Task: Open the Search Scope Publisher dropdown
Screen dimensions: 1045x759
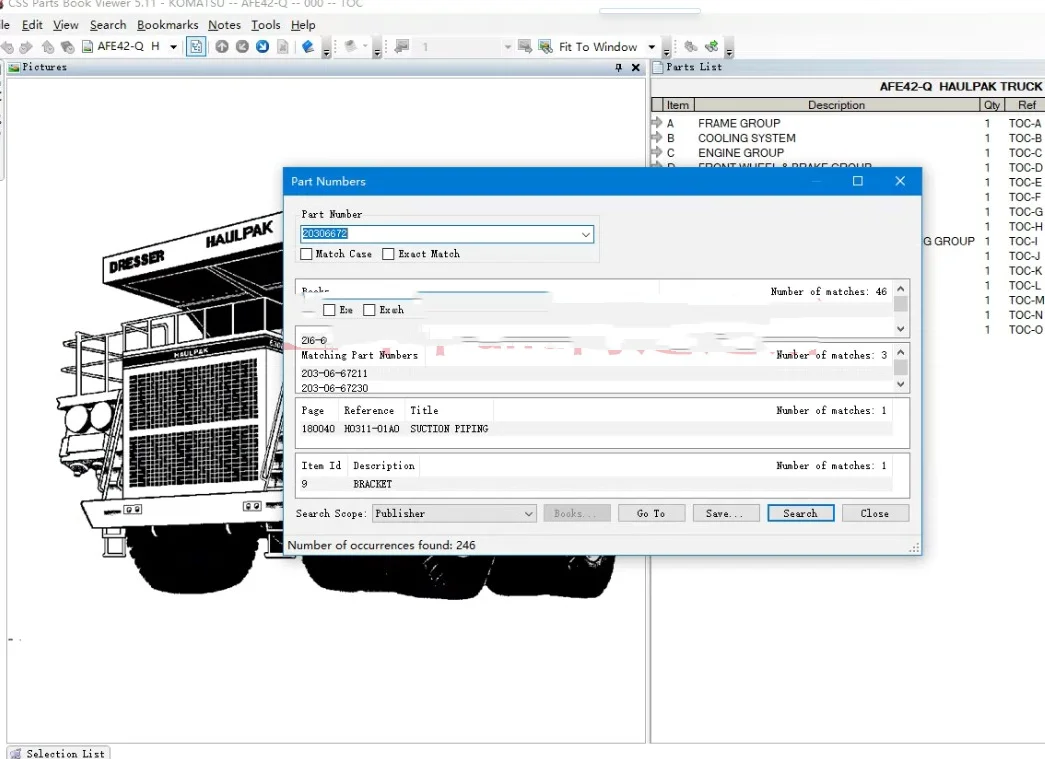Action: tap(528, 514)
